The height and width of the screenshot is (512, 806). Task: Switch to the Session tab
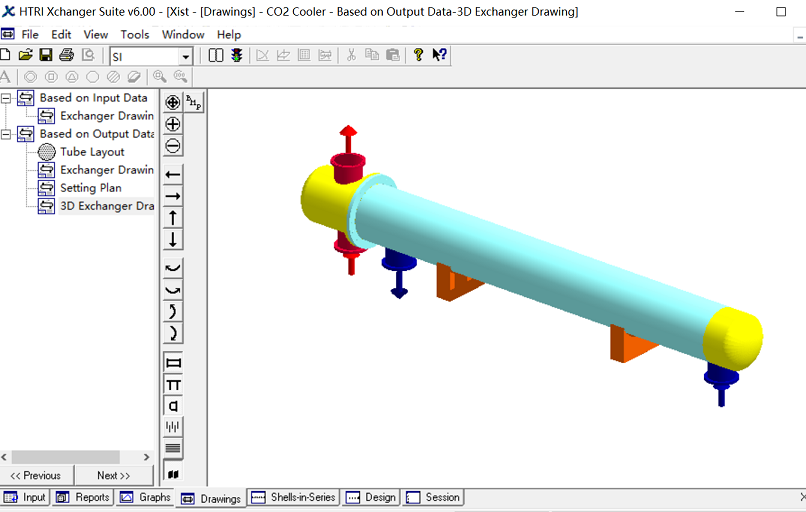pyautogui.click(x=433, y=498)
